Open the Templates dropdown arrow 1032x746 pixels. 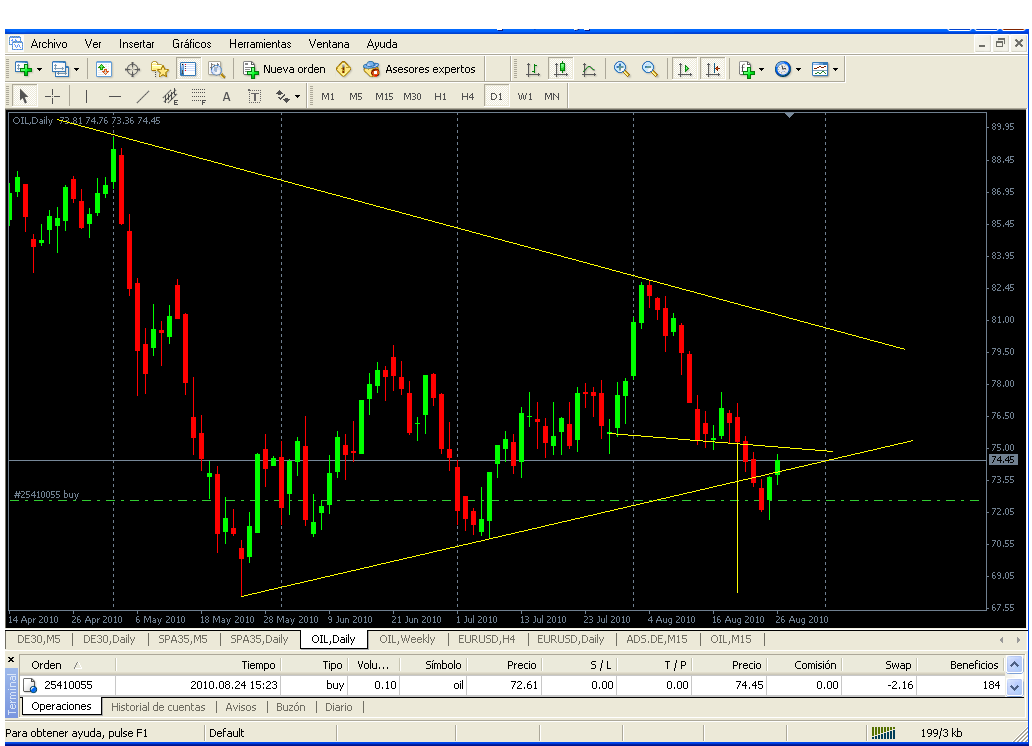(835, 70)
